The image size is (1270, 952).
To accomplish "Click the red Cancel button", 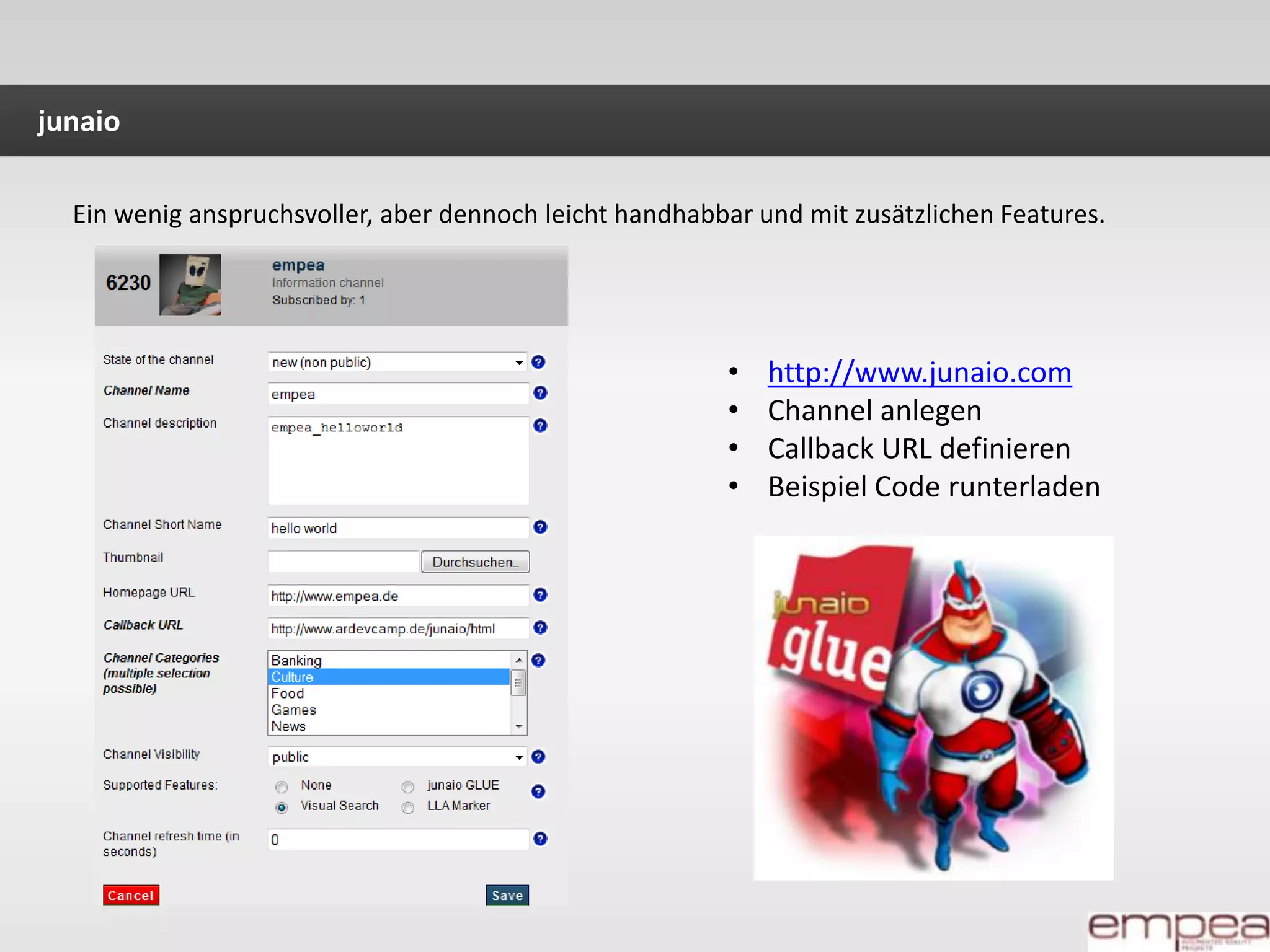I will pyautogui.click(x=131, y=895).
